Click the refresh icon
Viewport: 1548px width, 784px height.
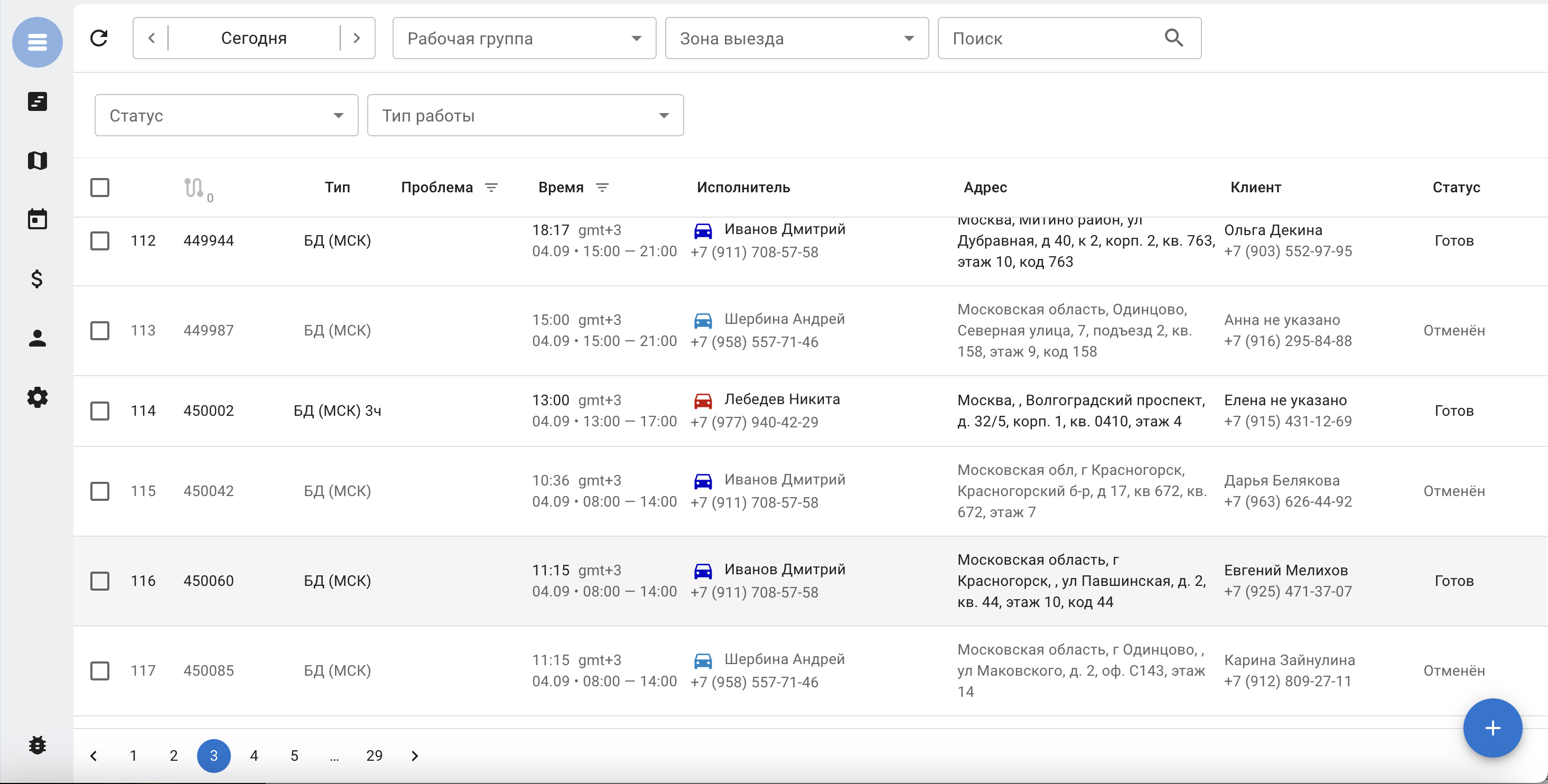pos(99,39)
